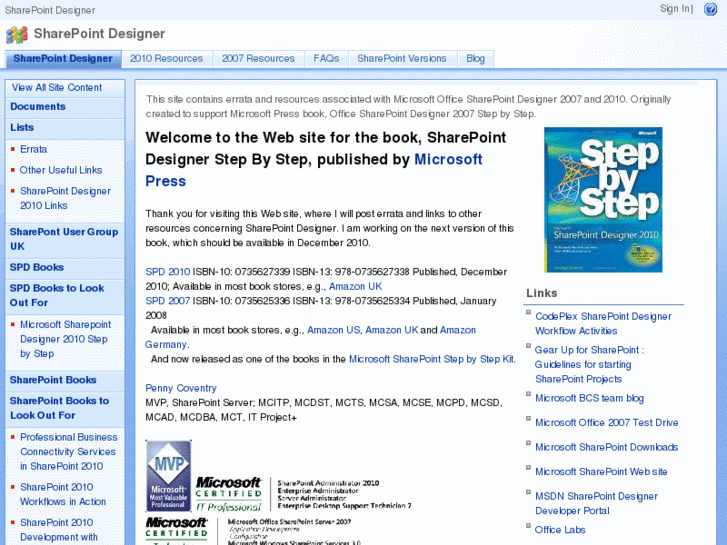This screenshot has width=727, height=545.
Task: Open the SPD 2007 book link
Action: (168, 301)
